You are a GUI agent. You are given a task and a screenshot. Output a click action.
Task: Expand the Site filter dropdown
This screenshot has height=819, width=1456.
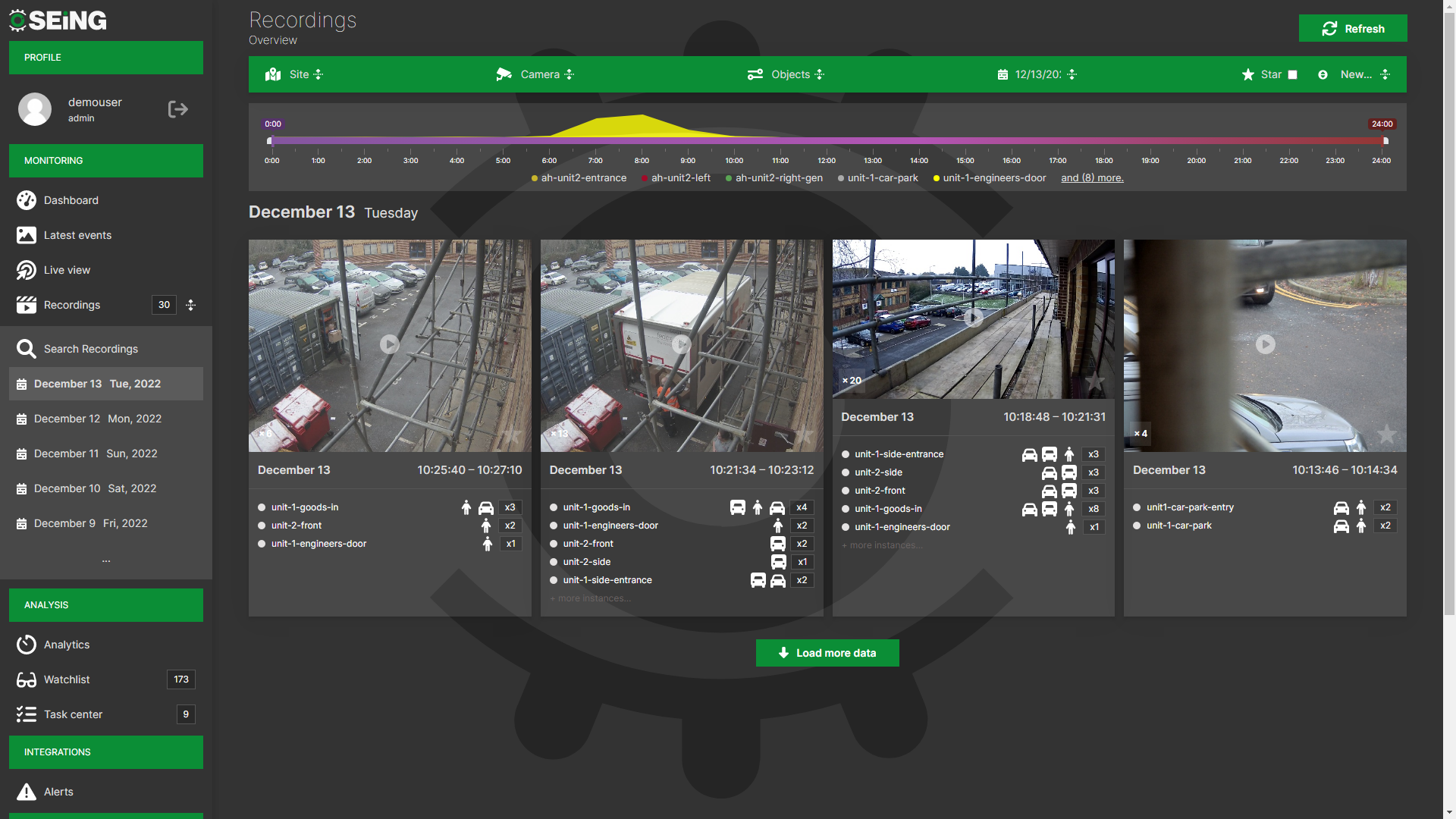(318, 74)
